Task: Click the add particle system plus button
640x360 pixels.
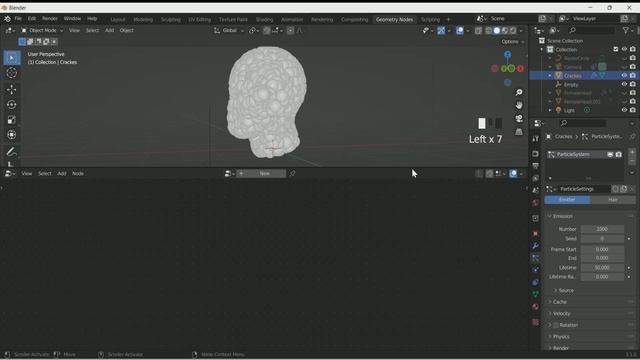Action: point(632,152)
